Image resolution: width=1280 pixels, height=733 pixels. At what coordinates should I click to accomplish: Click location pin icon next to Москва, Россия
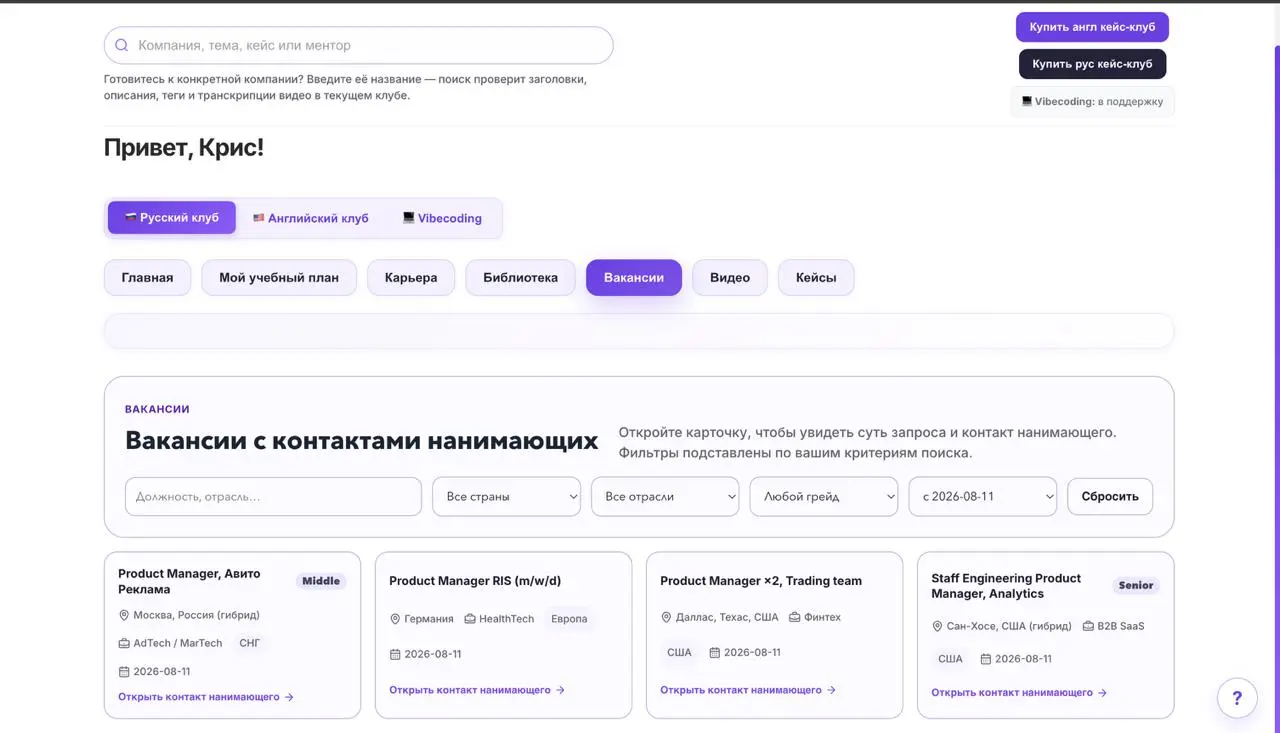point(124,615)
